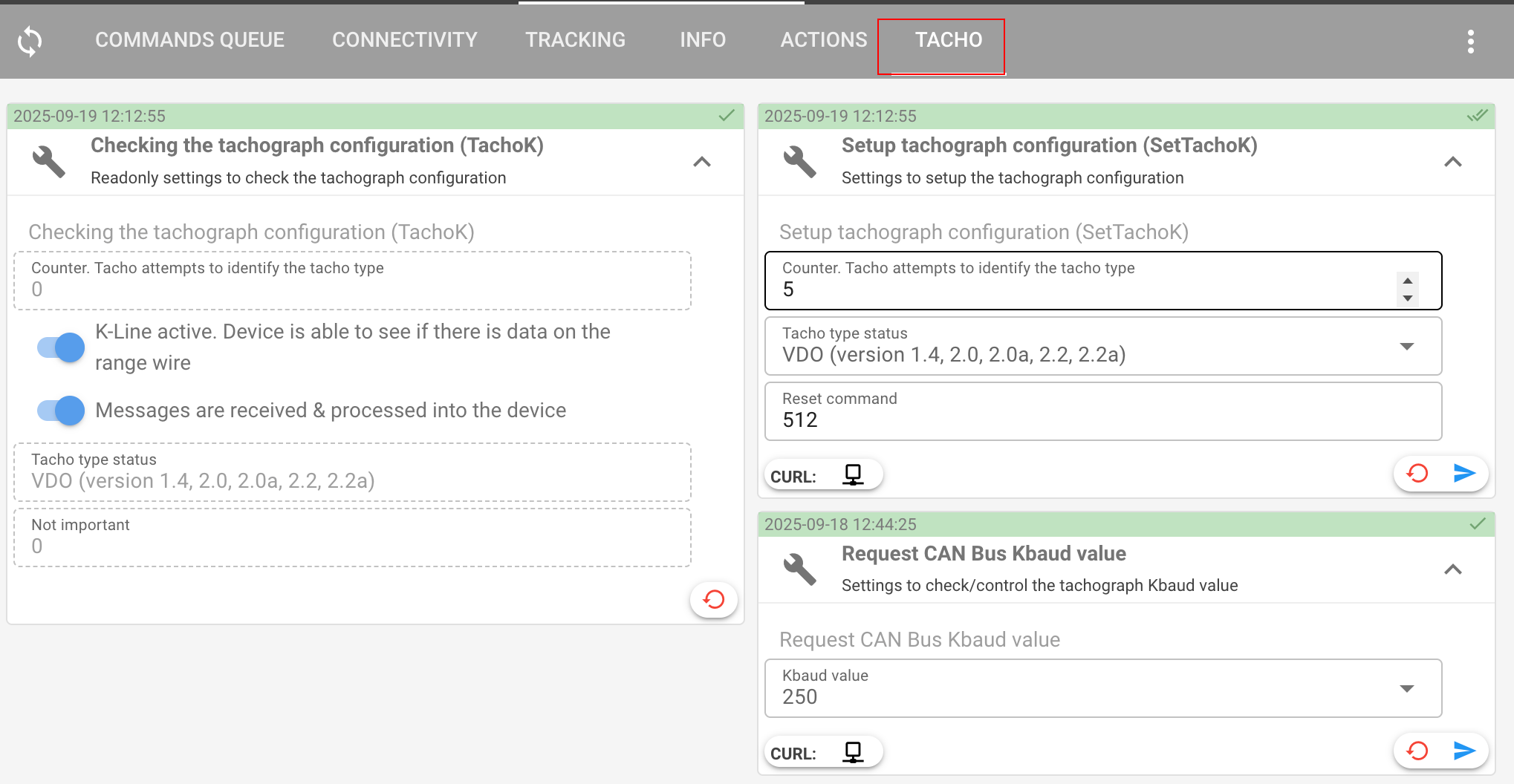The width and height of the screenshot is (1514, 784).
Task: Collapse the Setup tachograph configuration panel
Action: click(1452, 162)
